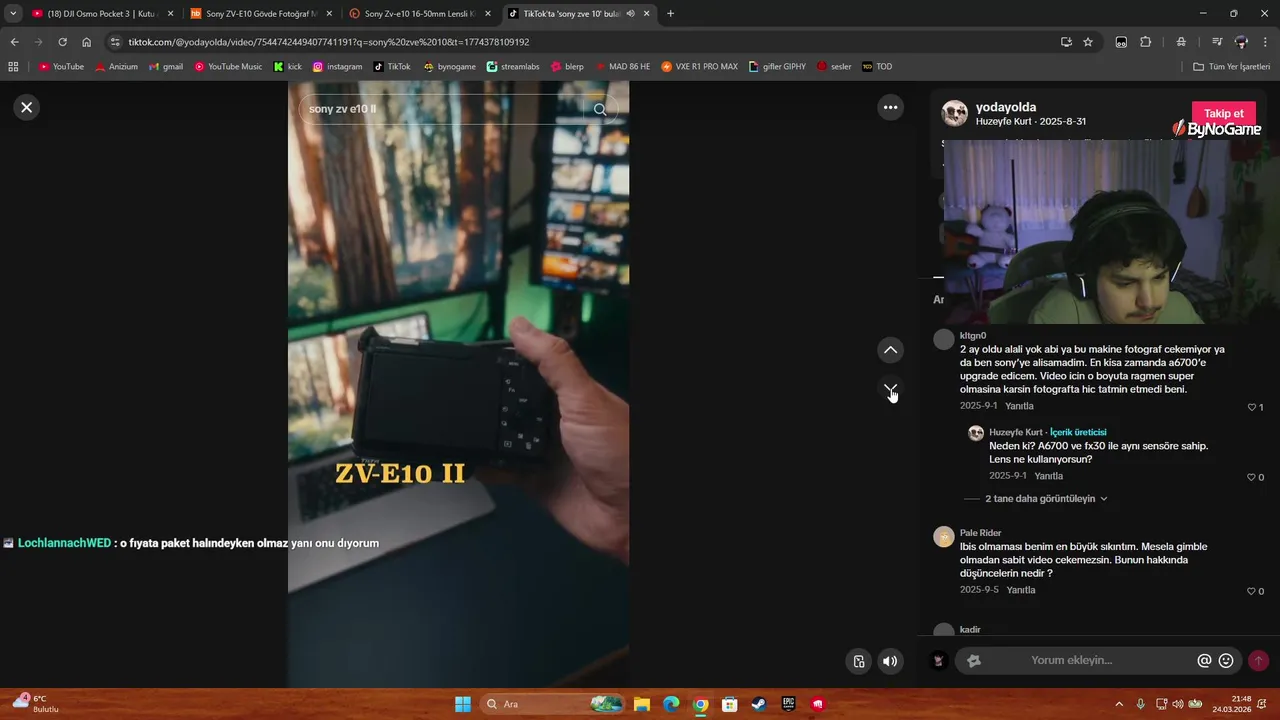This screenshot has width=1280, height=720.
Task: Open the emoji picker for comments
Action: (1226, 660)
